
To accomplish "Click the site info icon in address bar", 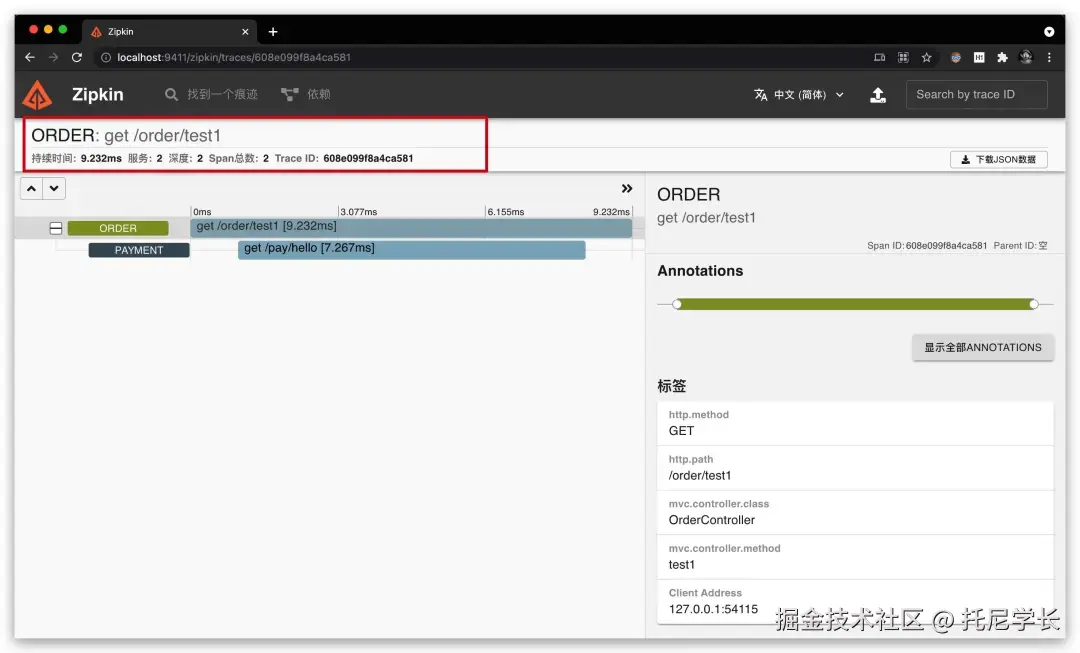I will [105, 57].
